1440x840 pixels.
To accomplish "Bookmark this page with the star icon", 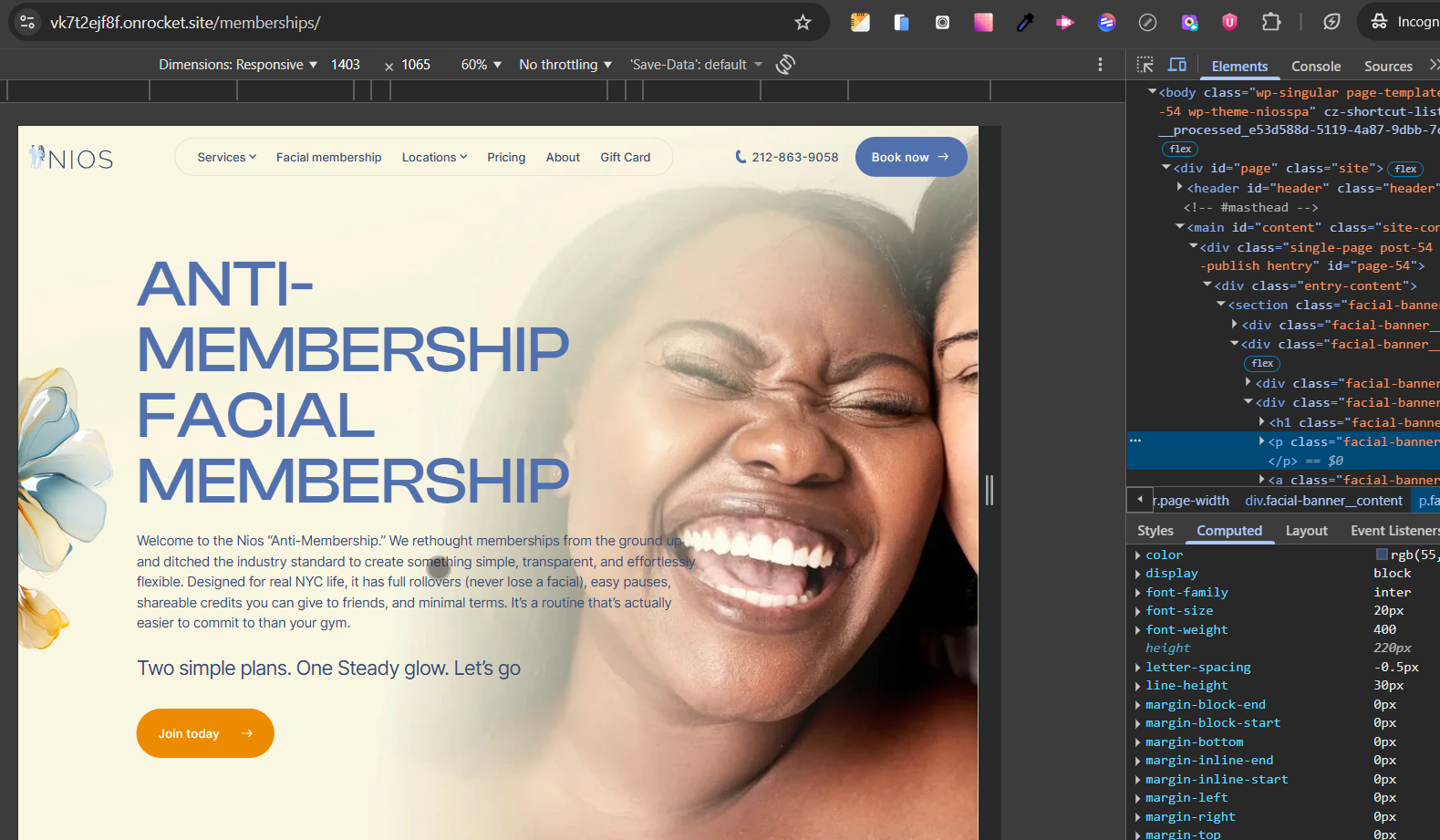I will point(803,22).
